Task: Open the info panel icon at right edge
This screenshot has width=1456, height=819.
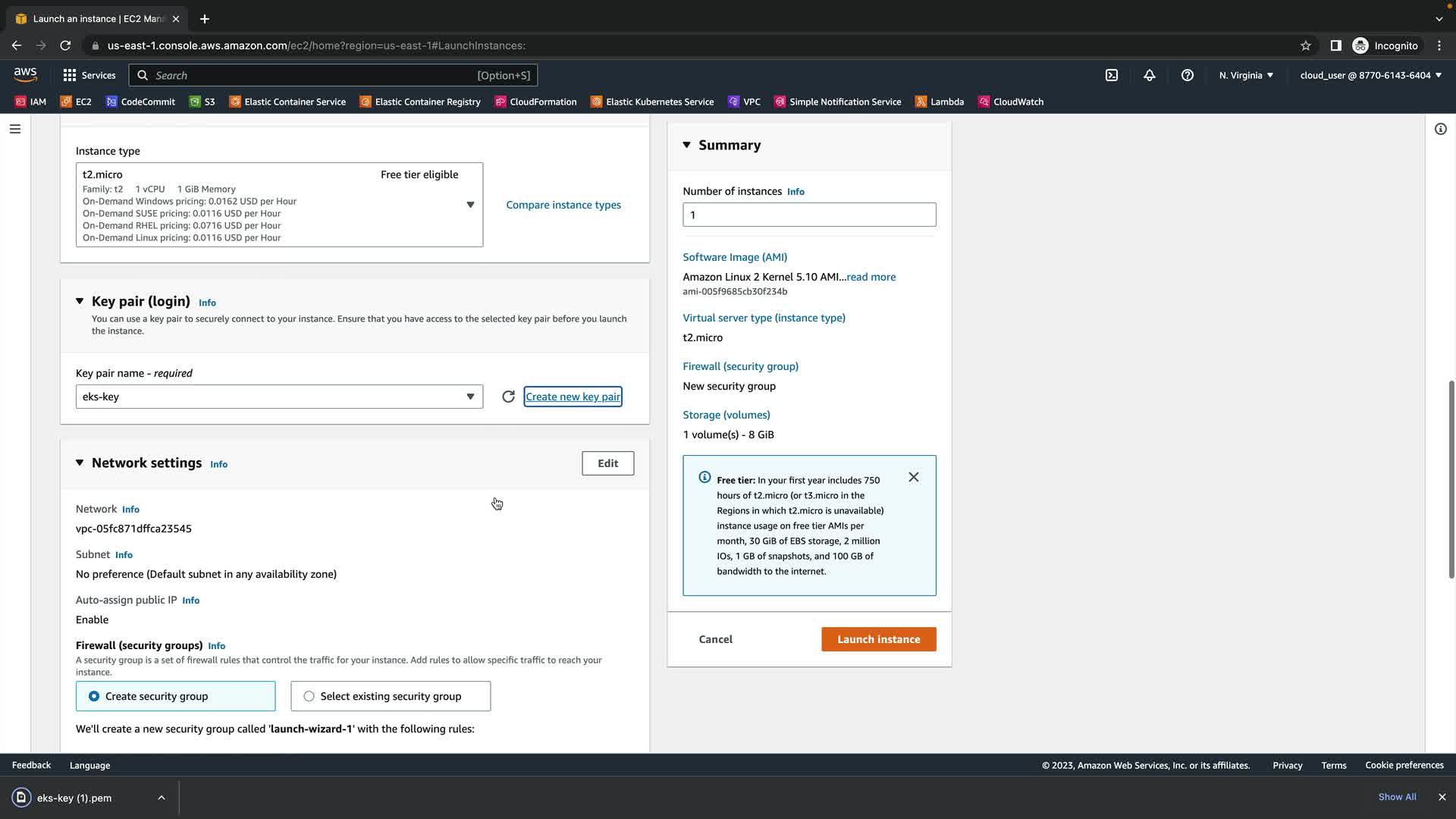Action: click(1440, 129)
